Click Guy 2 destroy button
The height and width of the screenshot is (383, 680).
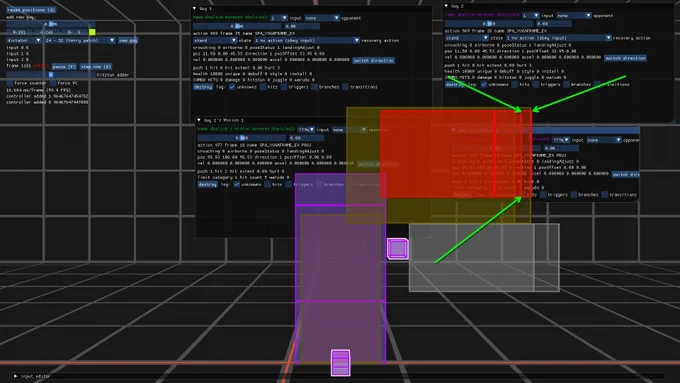[455, 84]
